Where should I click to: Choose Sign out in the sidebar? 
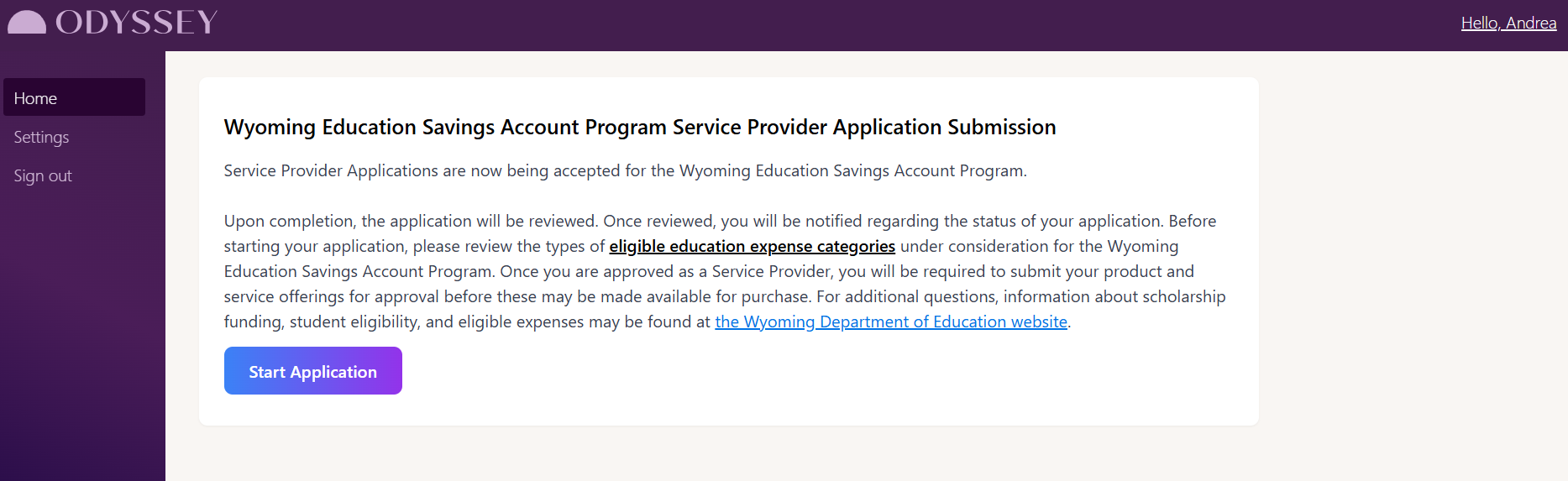click(43, 175)
